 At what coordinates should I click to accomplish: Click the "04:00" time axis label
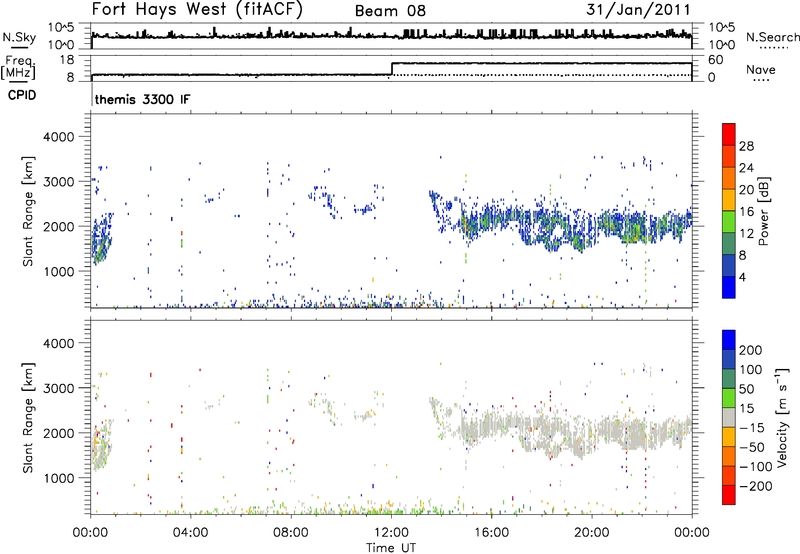(x=190, y=533)
